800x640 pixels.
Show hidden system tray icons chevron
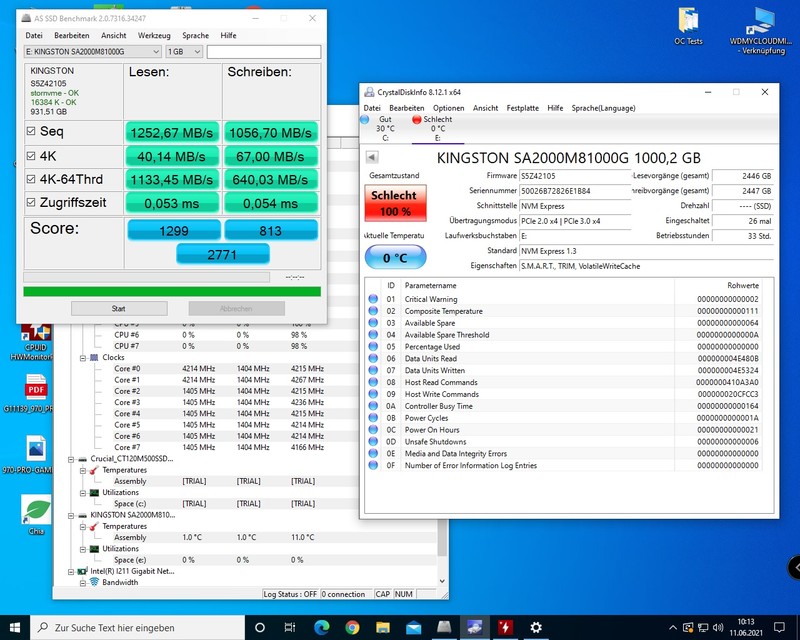[x=673, y=627]
